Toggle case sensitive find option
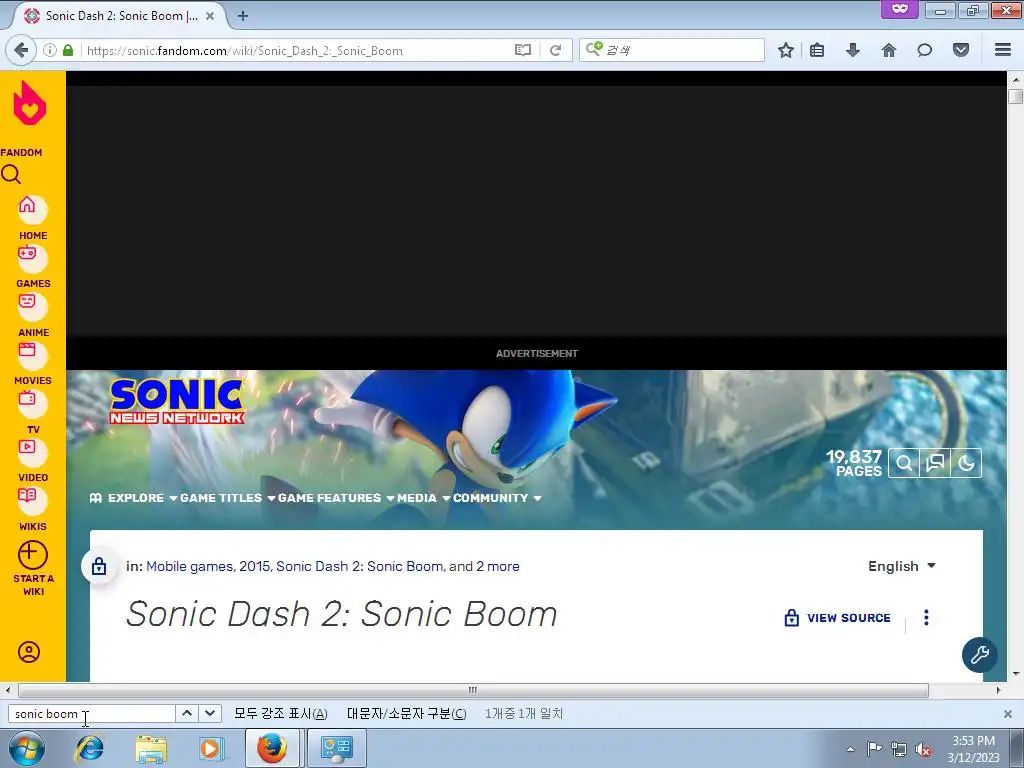Viewport: 1024px width, 768px height. [406, 714]
